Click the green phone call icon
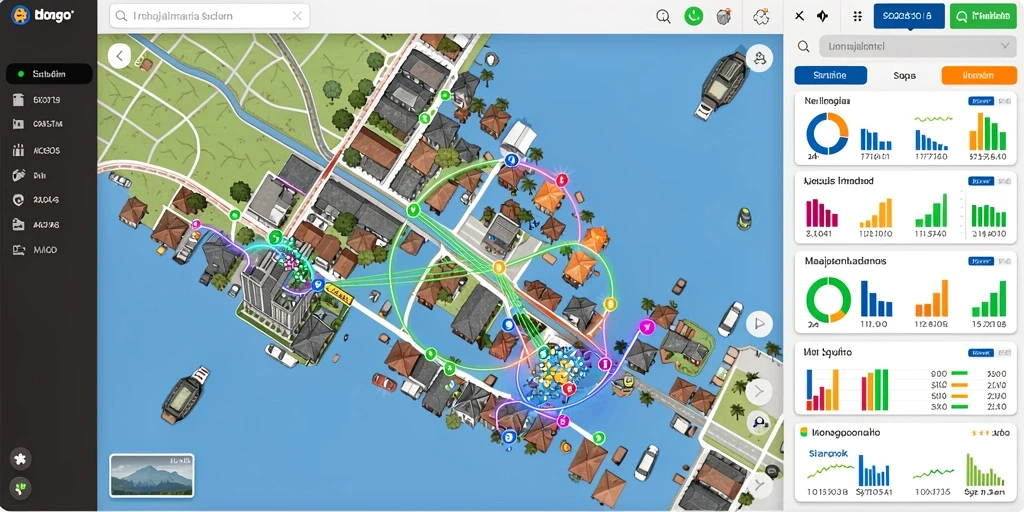This screenshot has height=512, width=1024. (693, 16)
